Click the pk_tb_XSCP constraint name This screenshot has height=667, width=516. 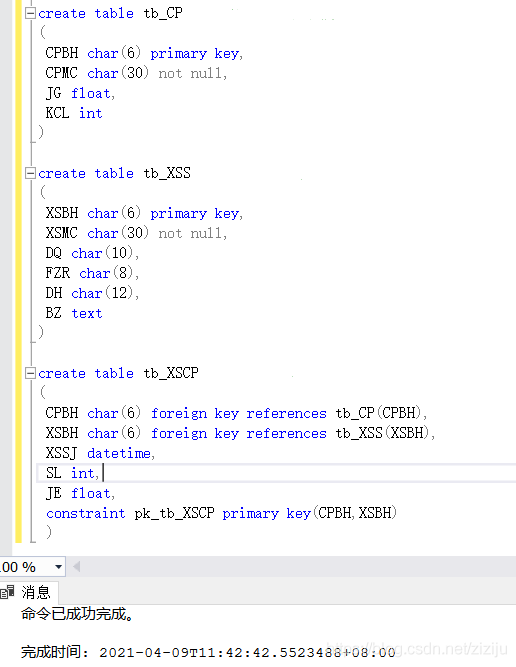coord(174,513)
